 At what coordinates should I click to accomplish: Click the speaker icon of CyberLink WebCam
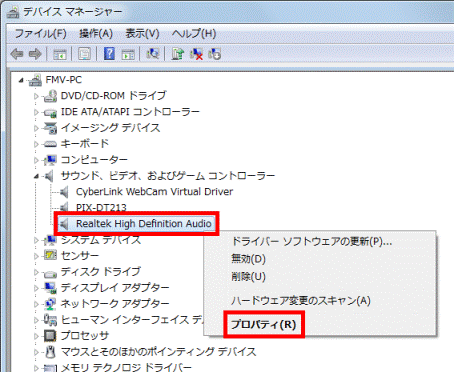[64, 192]
